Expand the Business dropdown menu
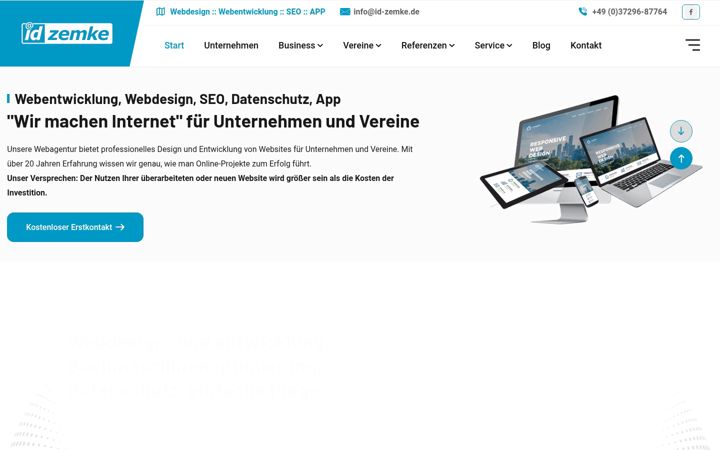Image resolution: width=720 pixels, height=450 pixels. coord(300,45)
